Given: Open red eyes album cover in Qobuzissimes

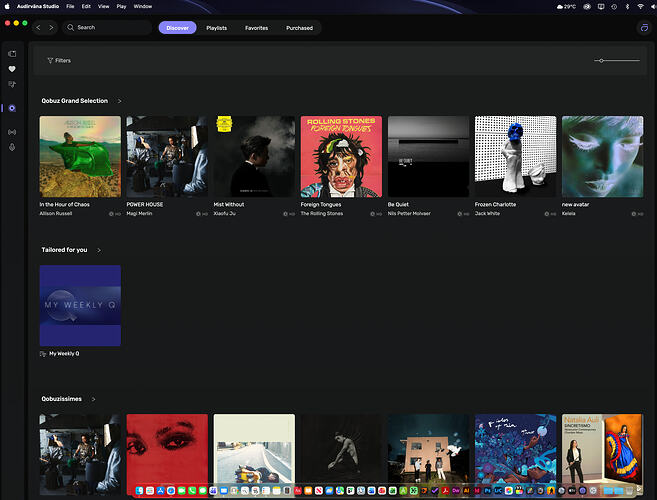Looking at the screenshot, I should tap(167, 455).
